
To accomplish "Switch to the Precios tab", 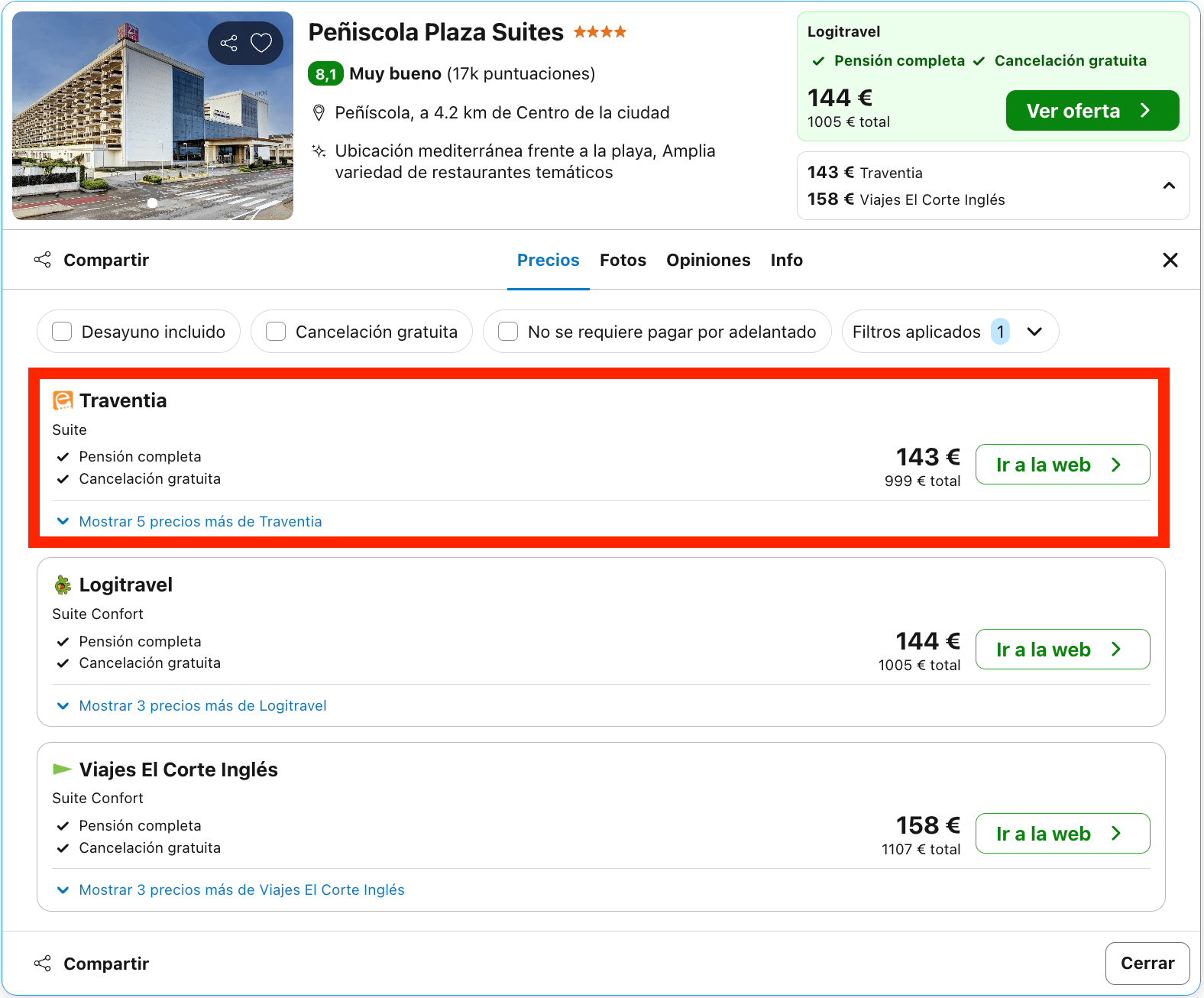I will [549, 260].
